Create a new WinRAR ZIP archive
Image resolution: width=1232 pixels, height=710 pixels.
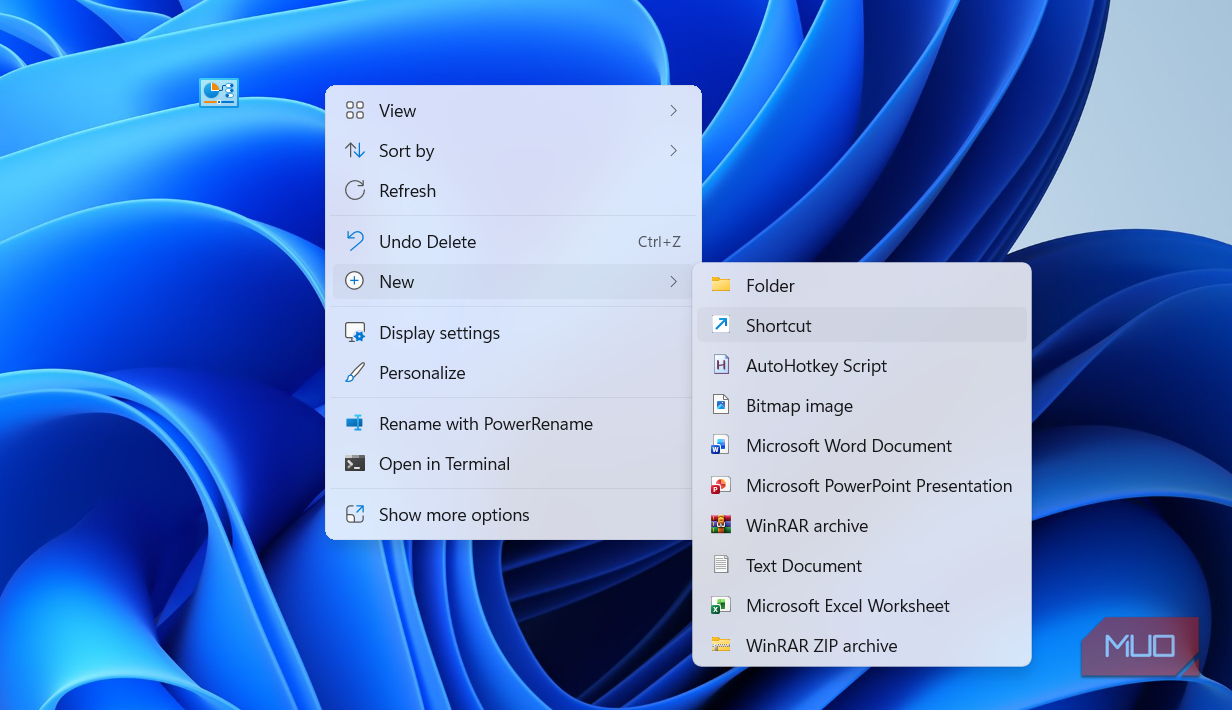(862, 645)
